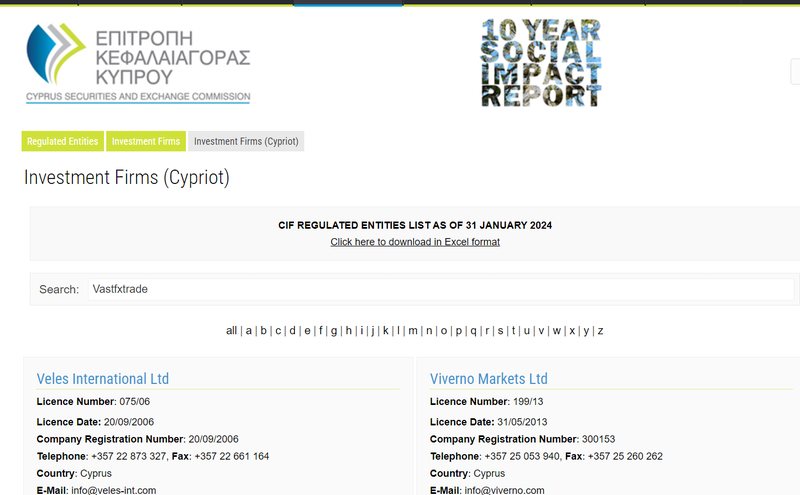800x495 pixels.
Task: Filter firms by letter n
Action: click(x=429, y=331)
